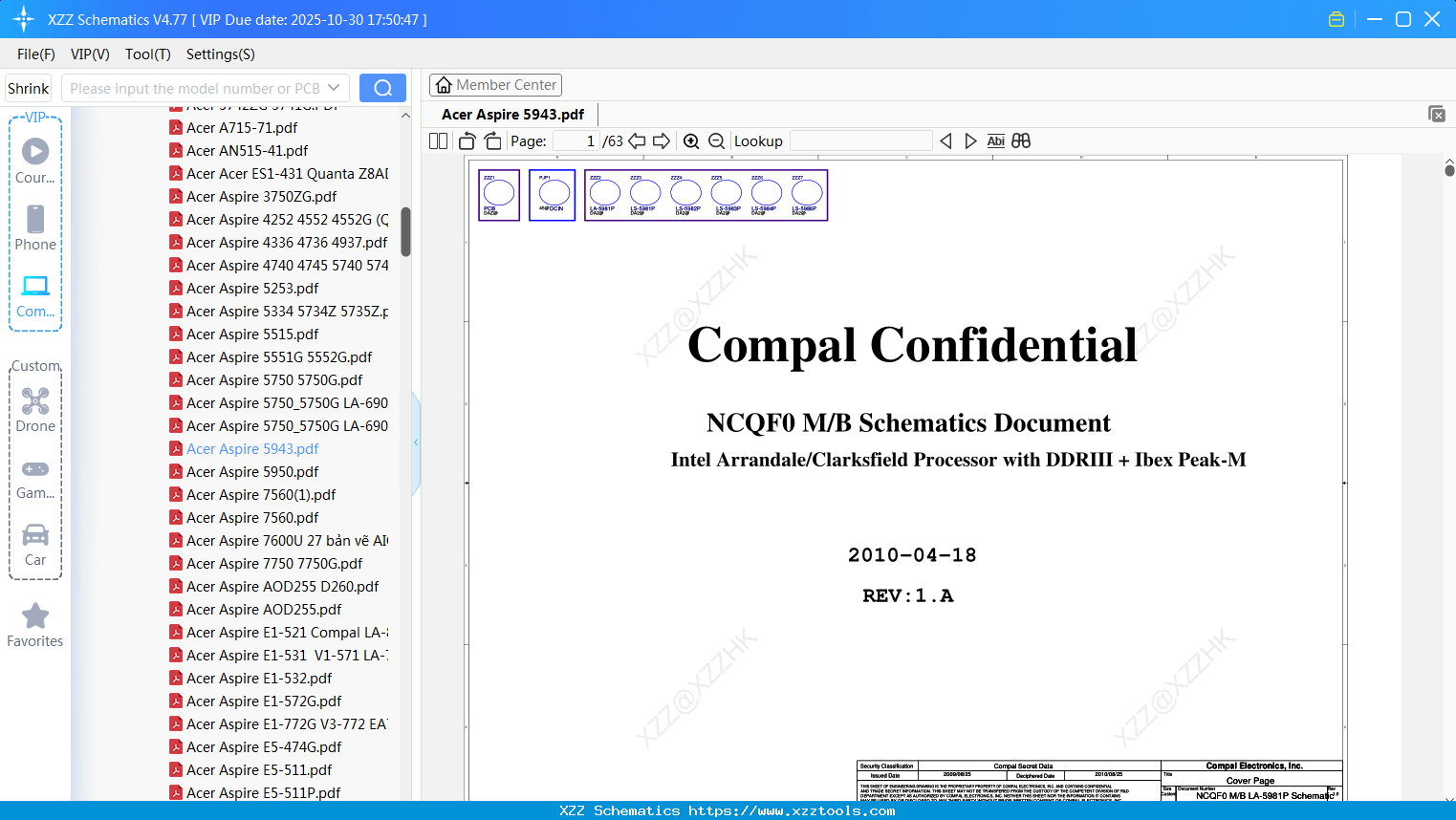Minimize the XZZ Schematics window
The width and height of the screenshot is (1456, 820).
click(1375, 19)
